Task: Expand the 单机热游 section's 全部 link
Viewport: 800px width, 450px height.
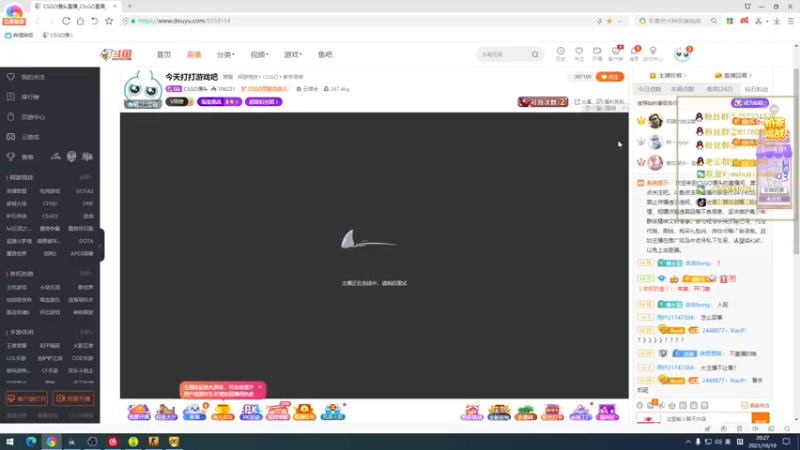Action: [85, 273]
